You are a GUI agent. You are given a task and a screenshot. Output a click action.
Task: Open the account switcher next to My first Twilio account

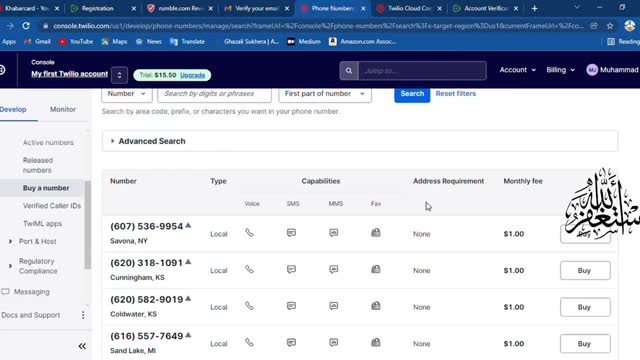pos(119,75)
